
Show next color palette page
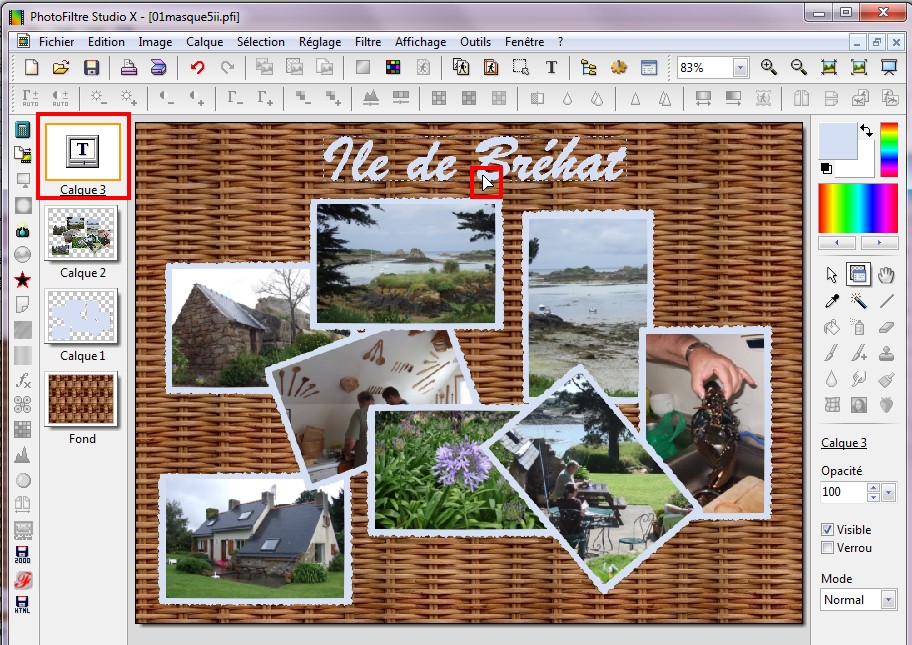(x=879, y=243)
